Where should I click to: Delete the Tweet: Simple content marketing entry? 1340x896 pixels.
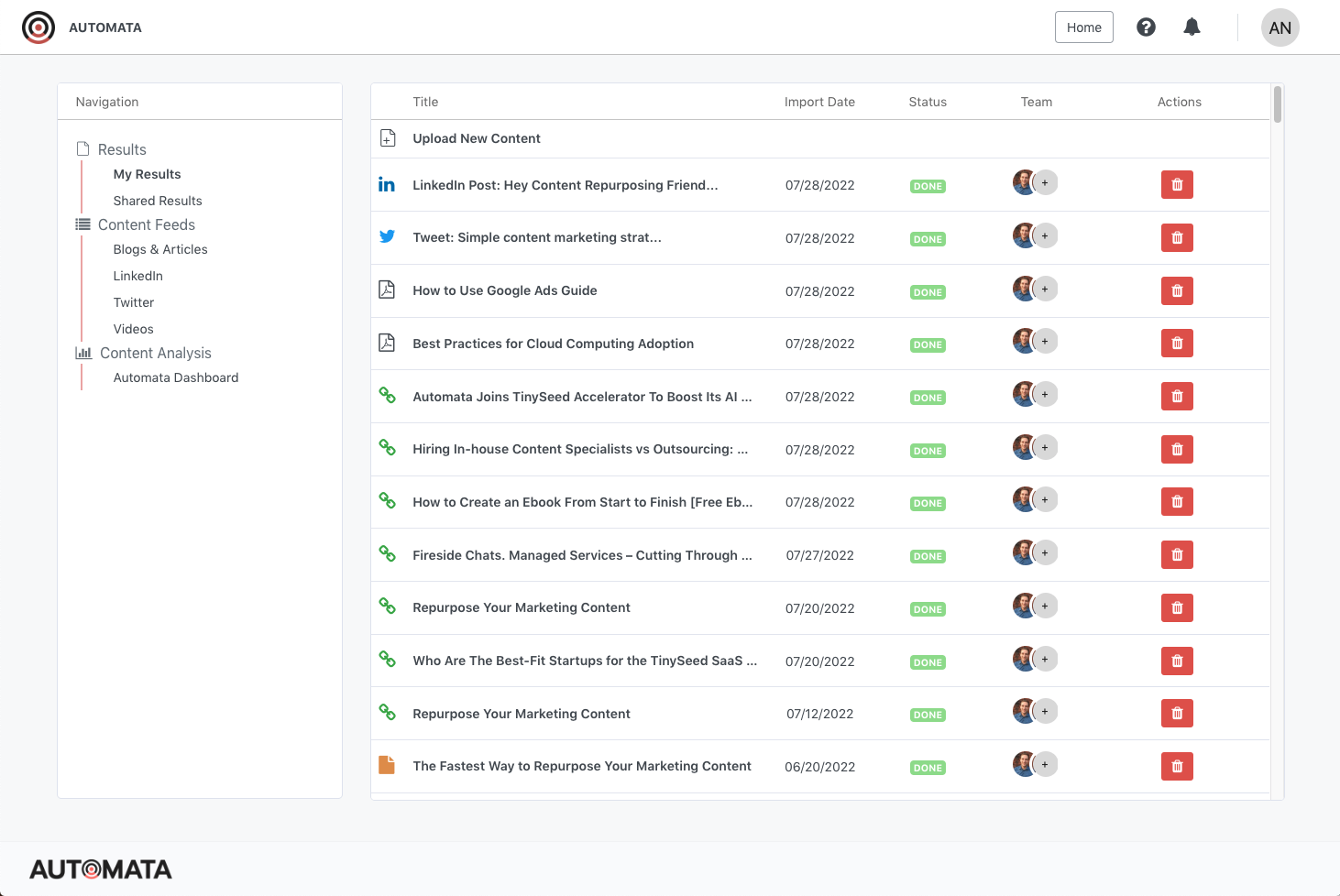click(1177, 238)
